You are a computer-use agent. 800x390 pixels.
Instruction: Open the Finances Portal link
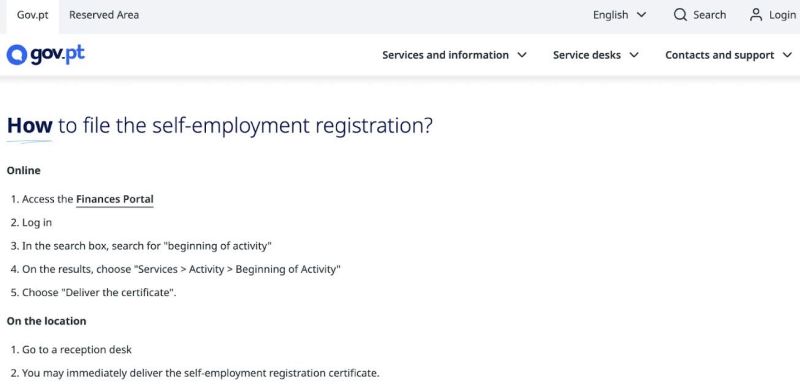(115, 199)
